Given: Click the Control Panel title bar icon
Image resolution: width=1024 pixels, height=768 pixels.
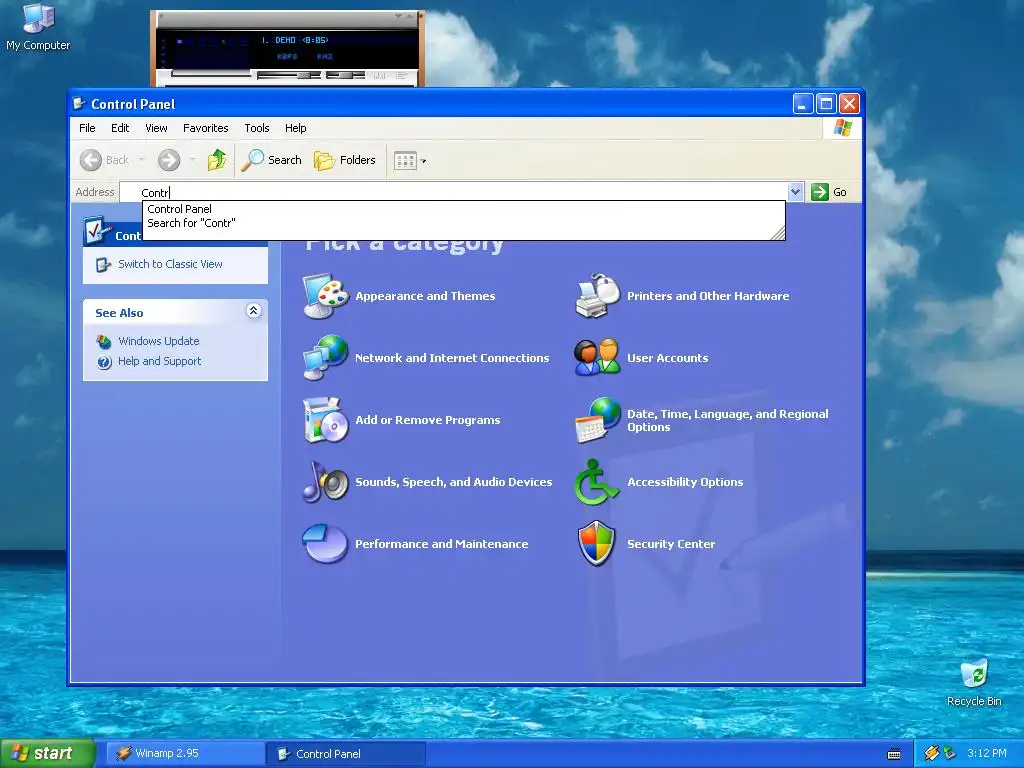Looking at the screenshot, I should pos(79,104).
